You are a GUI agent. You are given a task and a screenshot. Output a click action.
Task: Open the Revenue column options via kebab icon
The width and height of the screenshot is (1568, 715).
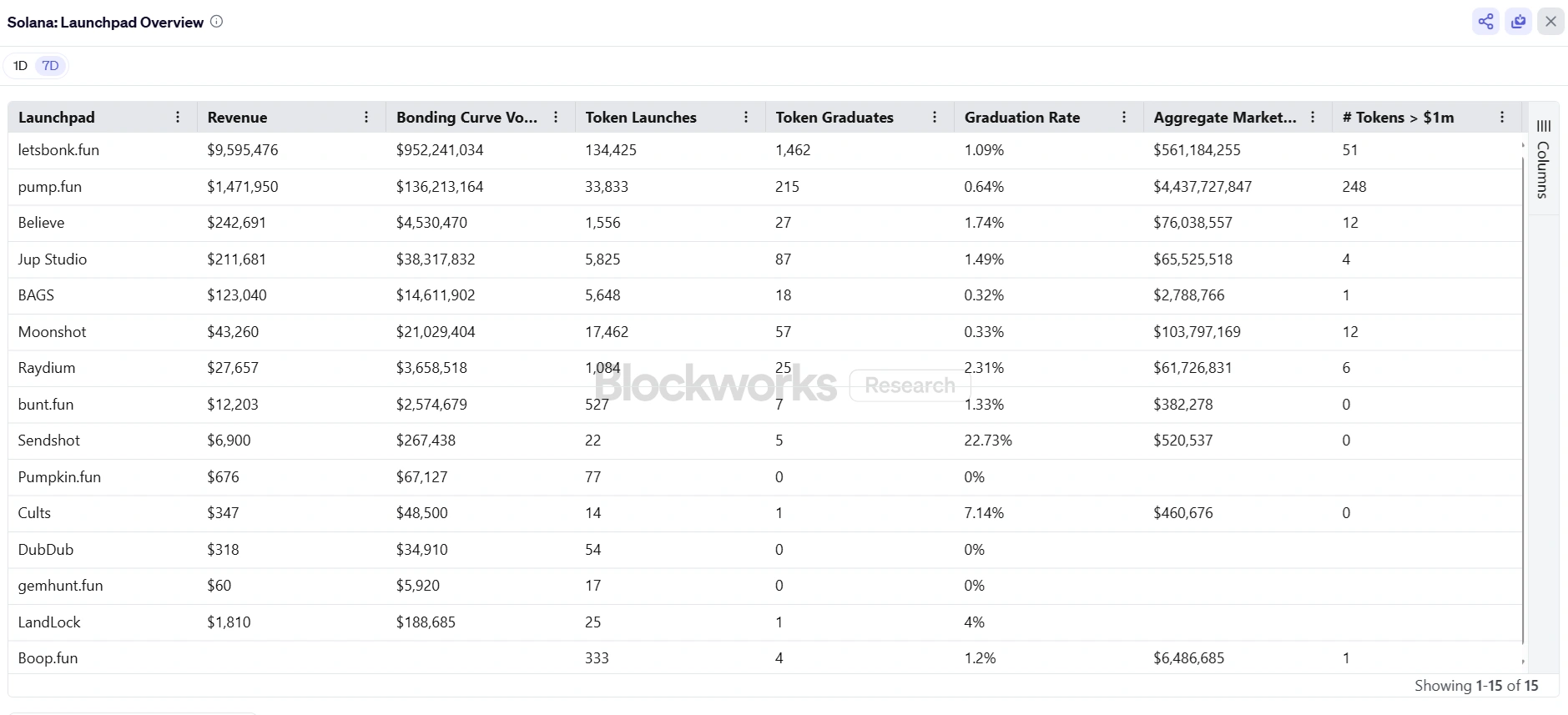[x=366, y=117]
